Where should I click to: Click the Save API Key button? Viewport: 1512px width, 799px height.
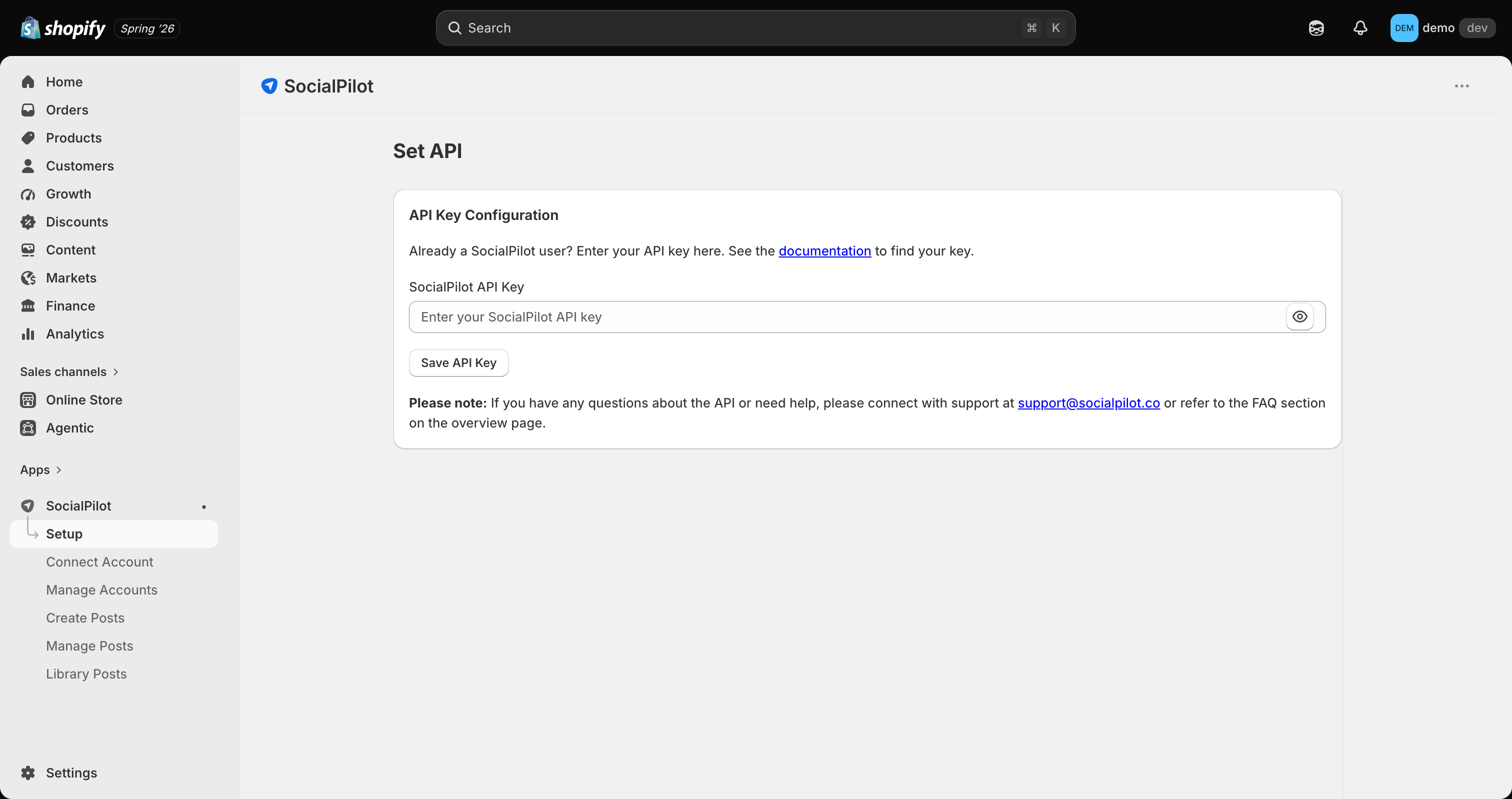[458, 363]
